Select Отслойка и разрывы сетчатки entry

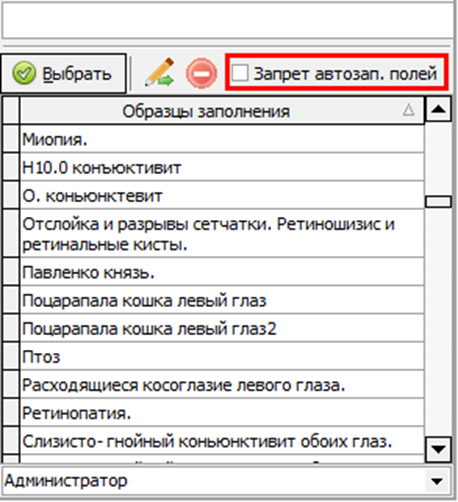click(222, 234)
